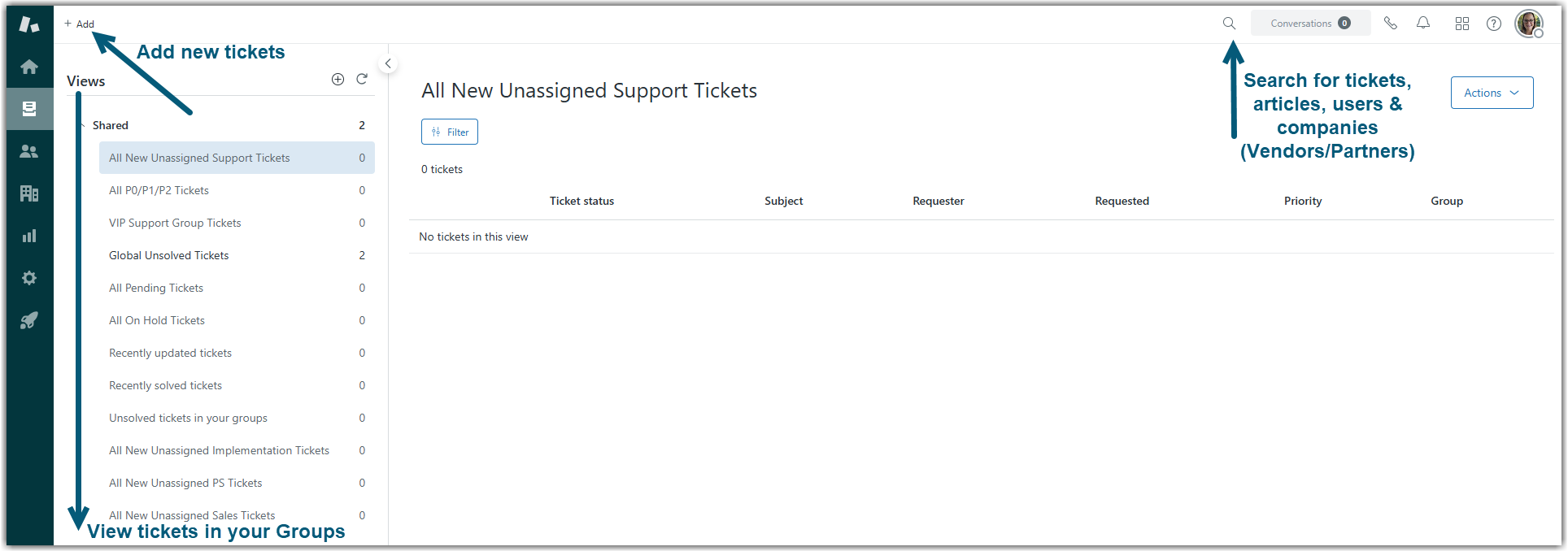Open the user profile avatar
Screen dimensions: 1568x551
pyautogui.click(x=1528, y=24)
